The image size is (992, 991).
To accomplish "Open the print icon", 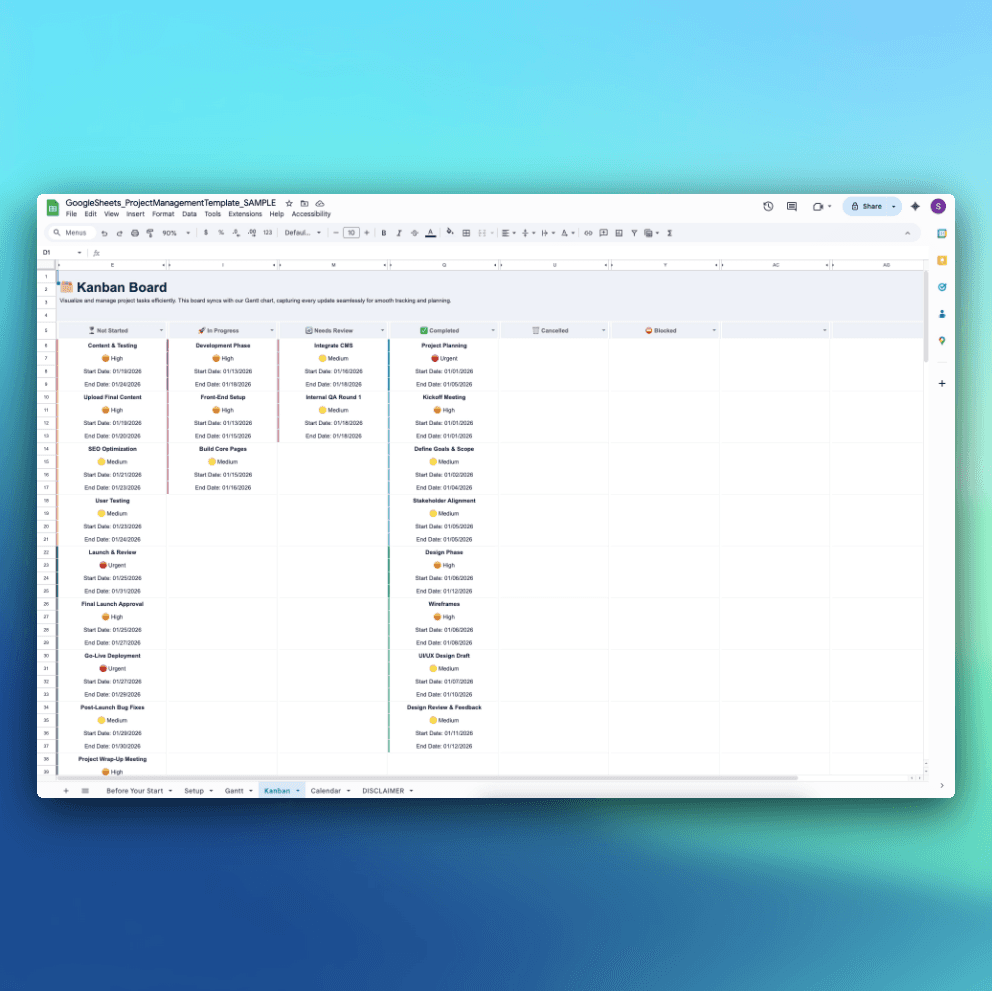I will (133, 232).
